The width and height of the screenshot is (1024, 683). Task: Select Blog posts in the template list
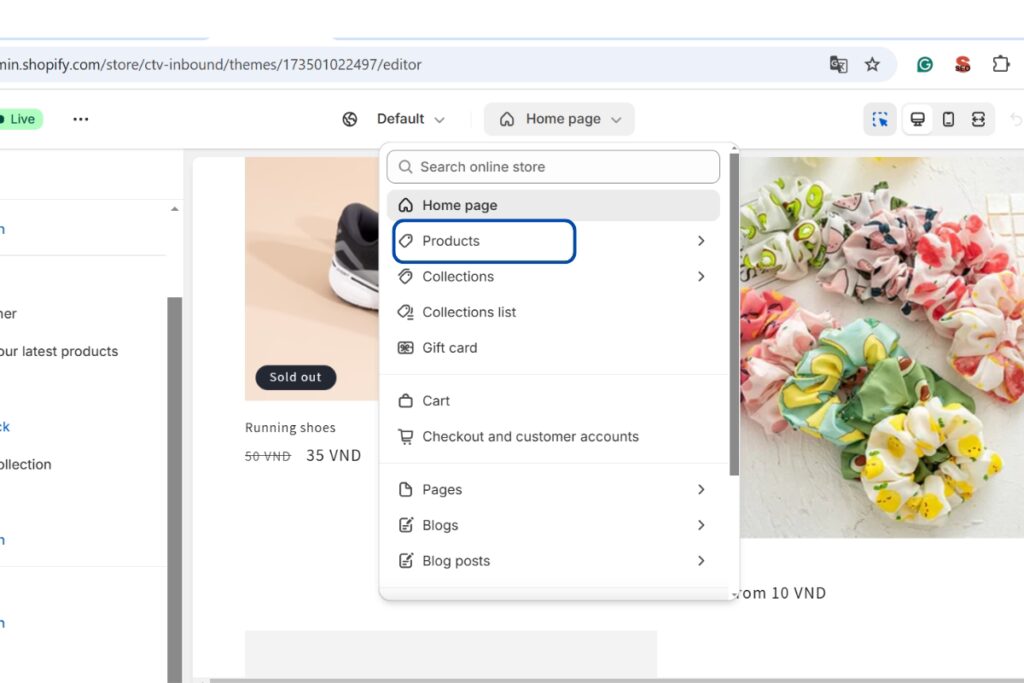tap(553, 560)
